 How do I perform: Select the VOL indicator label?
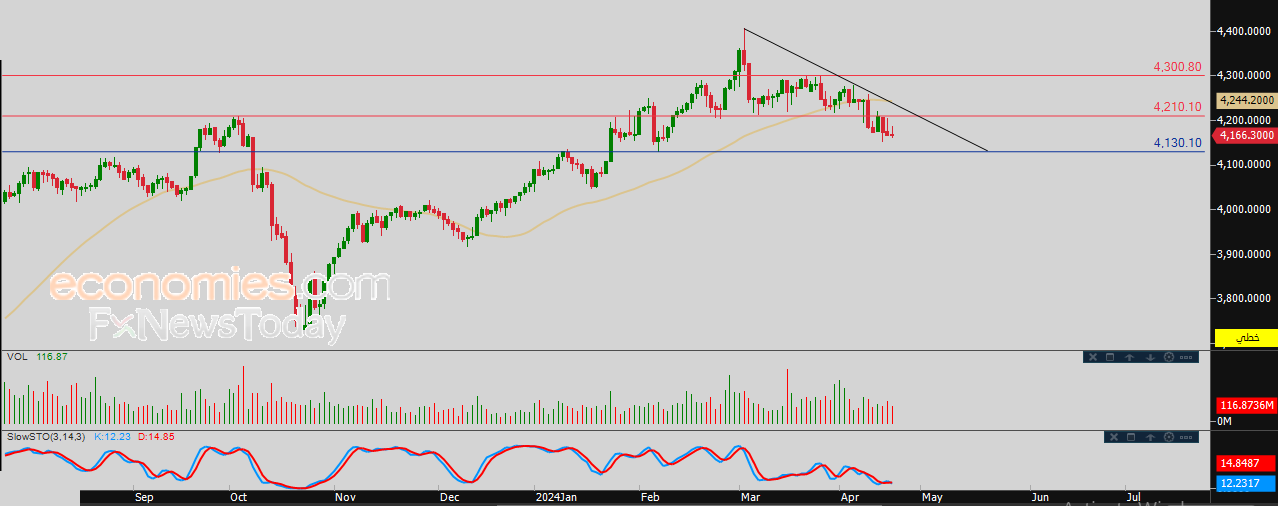(x=17, y=356)
